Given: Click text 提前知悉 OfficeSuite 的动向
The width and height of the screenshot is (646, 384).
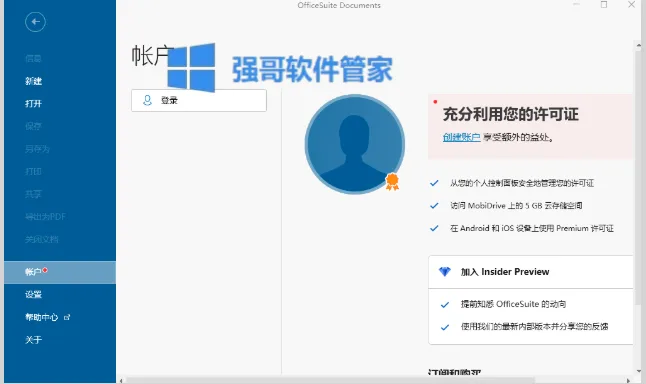Looking at the screenshot, I should pyautogui.click(x=513, y=304).
